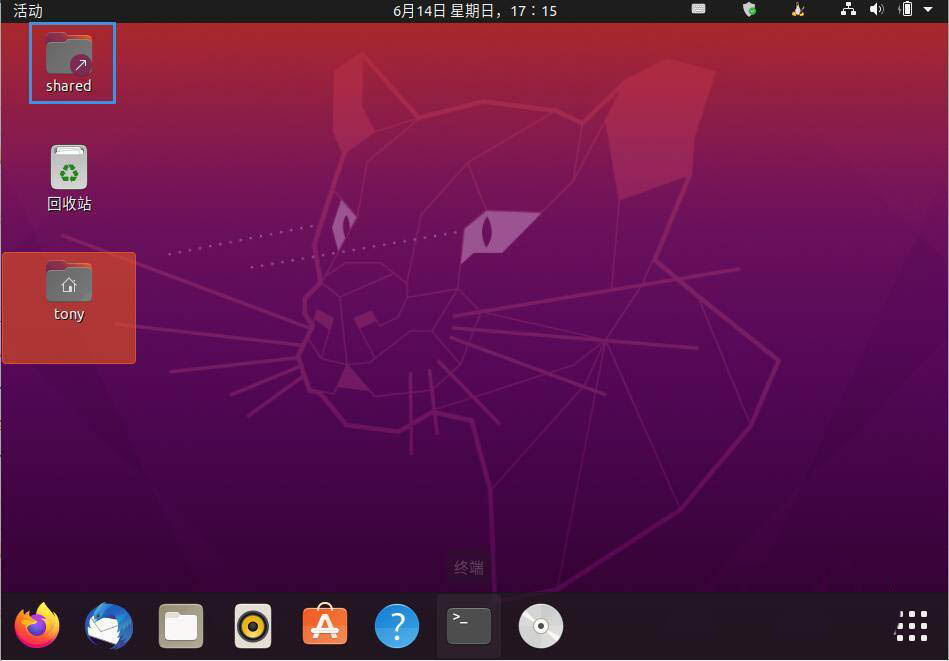The image size is (949, 661).
Task: Click the penguin tray icon
Action: (x=798, y=9)
